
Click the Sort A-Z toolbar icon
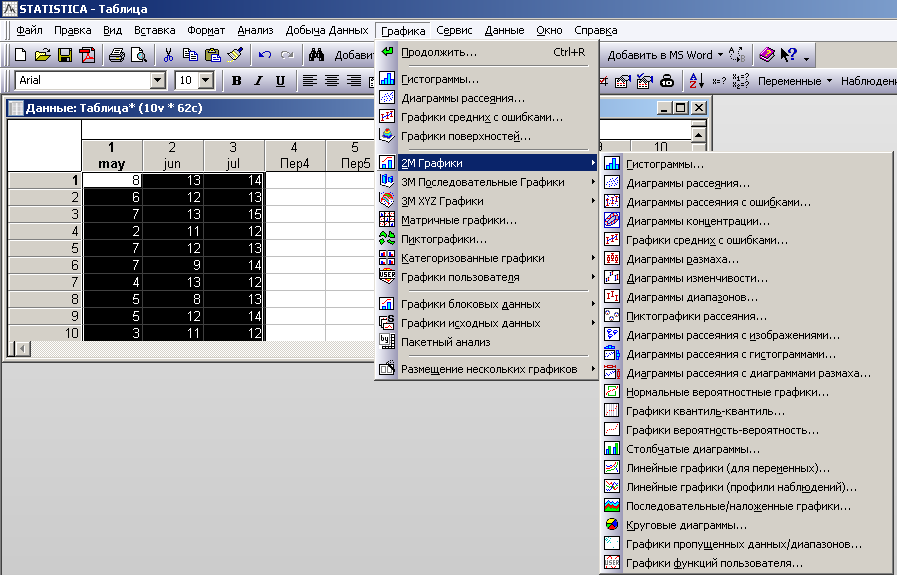[x=697, y=81]
